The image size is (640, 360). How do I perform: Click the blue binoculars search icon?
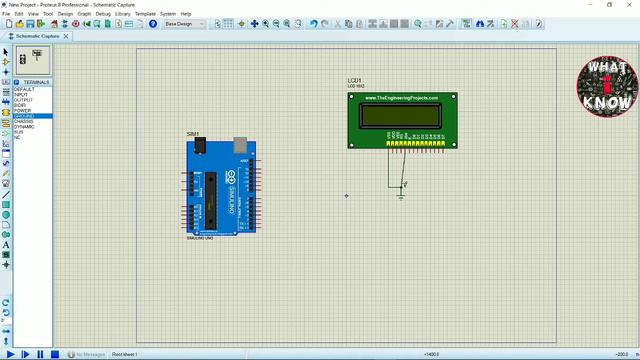pos(480,24)
